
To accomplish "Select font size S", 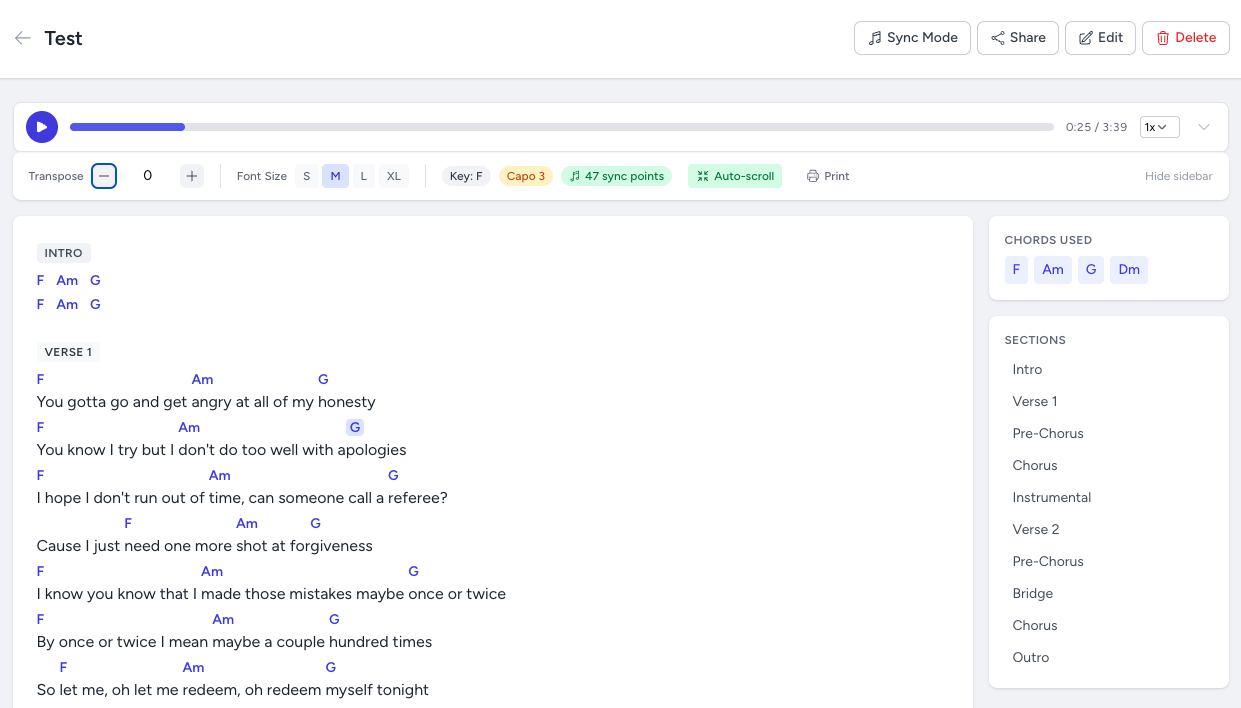I will pyautogui.click(x=306, y=175).
